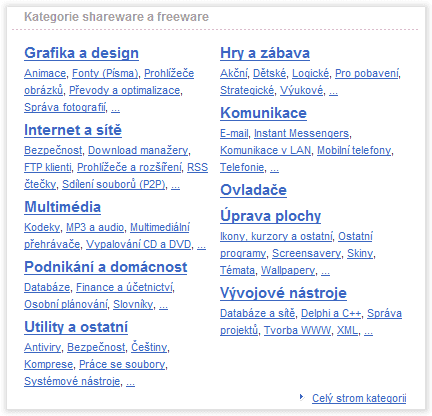Open Podnikání a domácnost category

pos(106,267)
